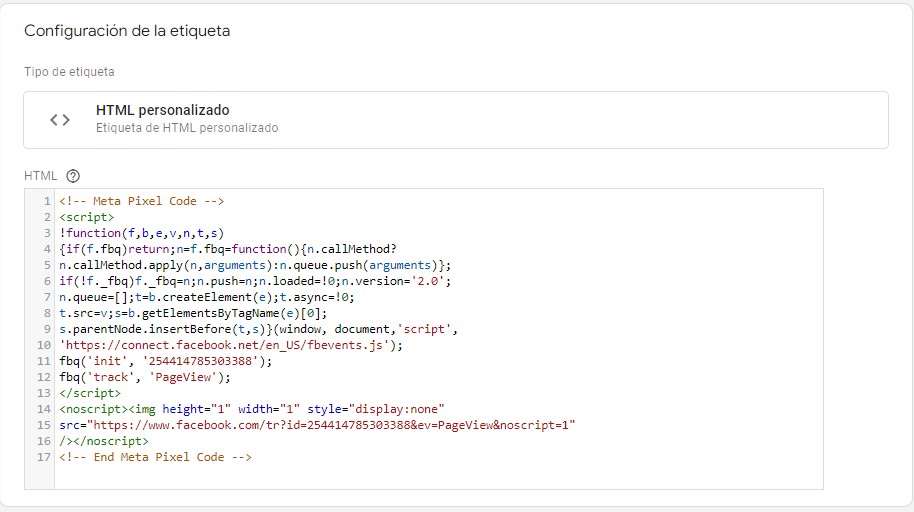Click the code brackets tag type icon
This screenshot has width=914, height=512.
click(x=59, y=120)
